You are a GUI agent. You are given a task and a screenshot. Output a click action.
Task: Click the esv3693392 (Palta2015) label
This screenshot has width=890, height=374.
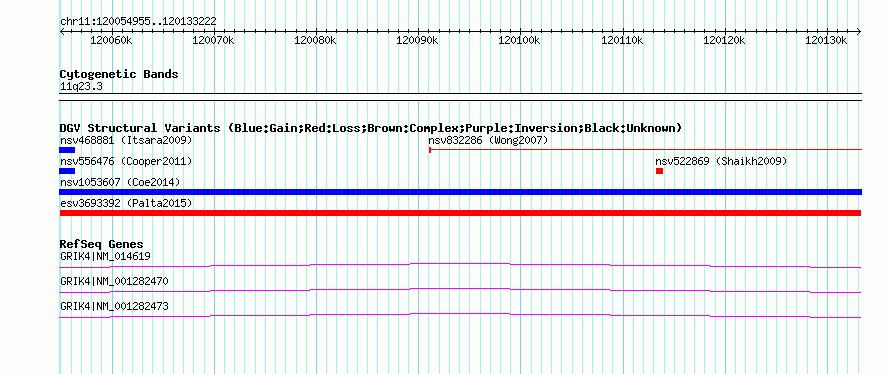click(126, 204)
